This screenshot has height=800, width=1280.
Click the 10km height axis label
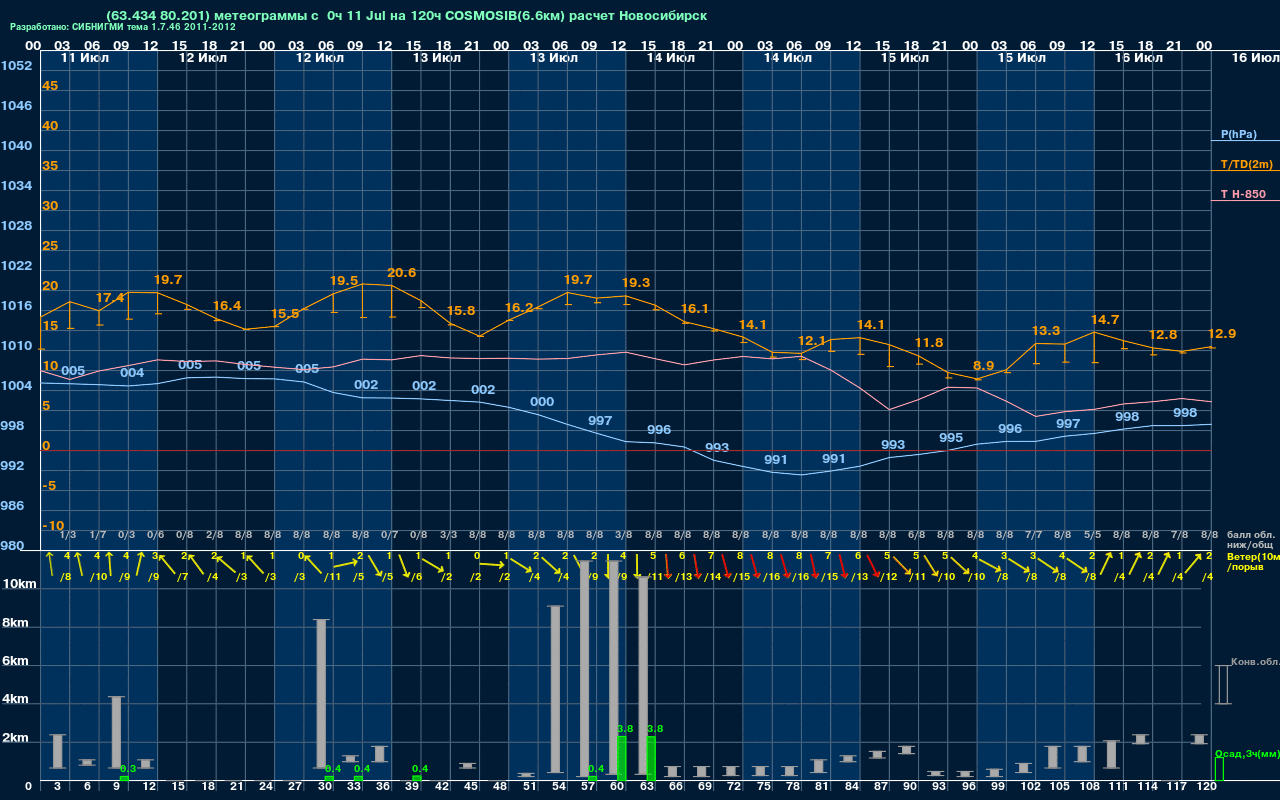[x=21, y=584]
